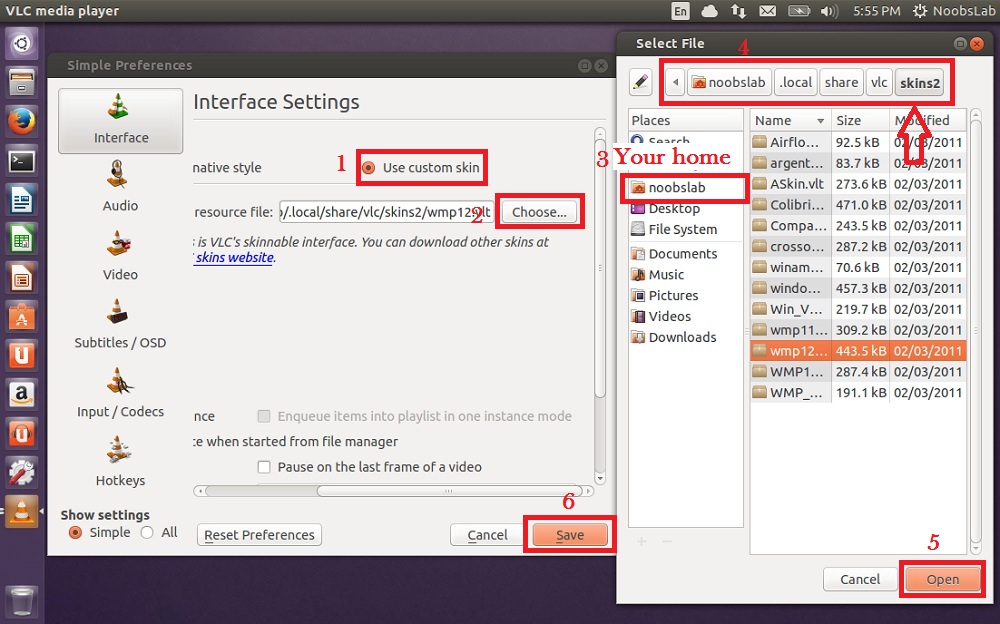Select Desktop in Places
The height and width of the screenshot is (624, 1000).
coord(686,209)
